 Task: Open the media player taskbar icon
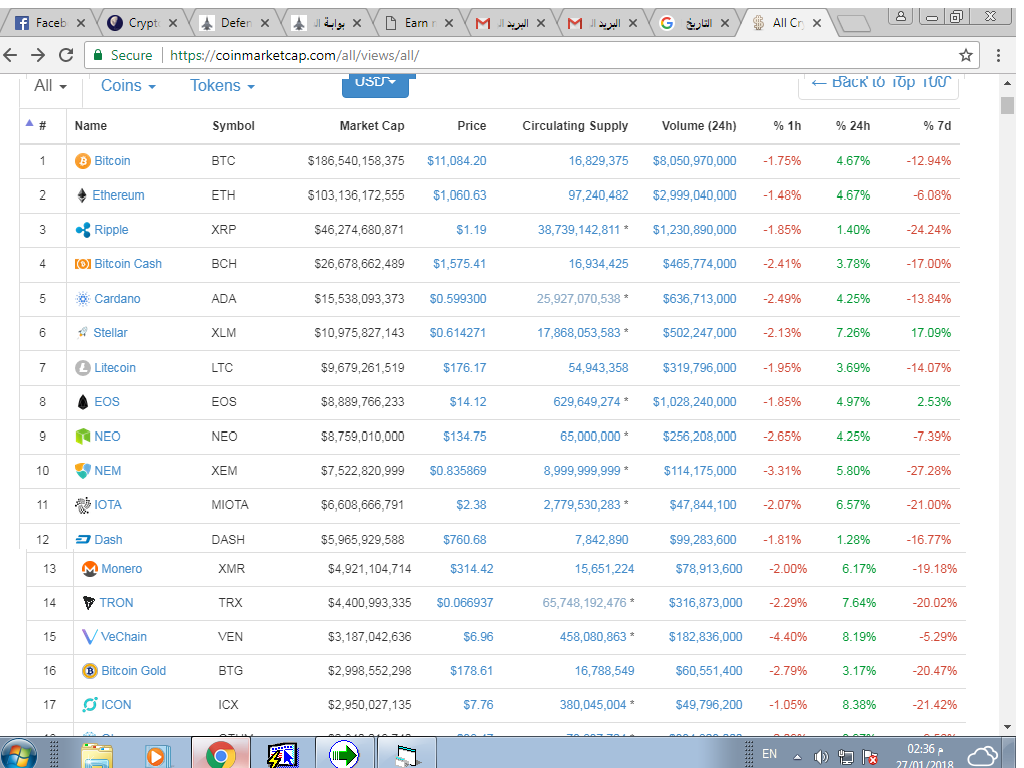[x=155, y=755]
